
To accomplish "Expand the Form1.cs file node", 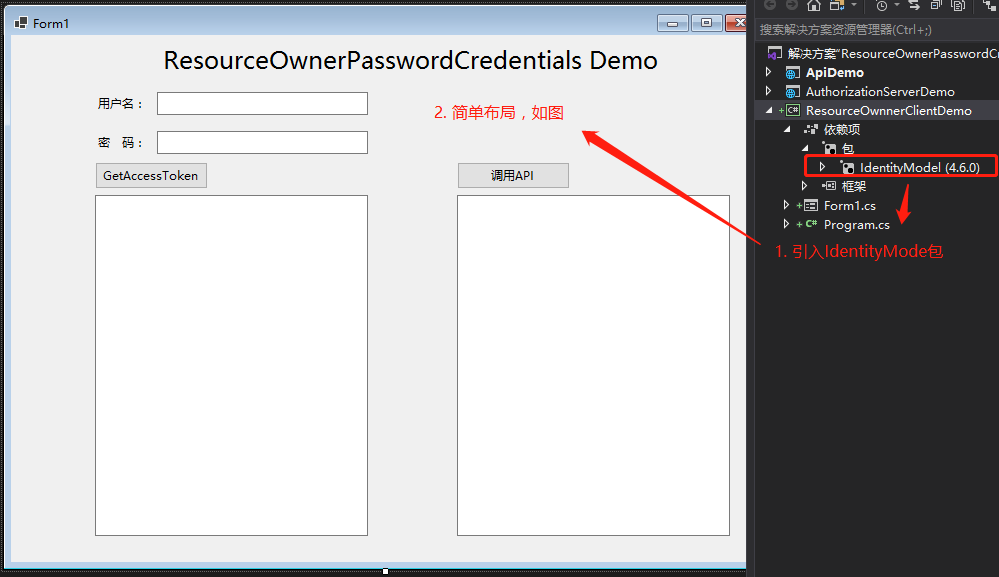I will coord(787,205).
